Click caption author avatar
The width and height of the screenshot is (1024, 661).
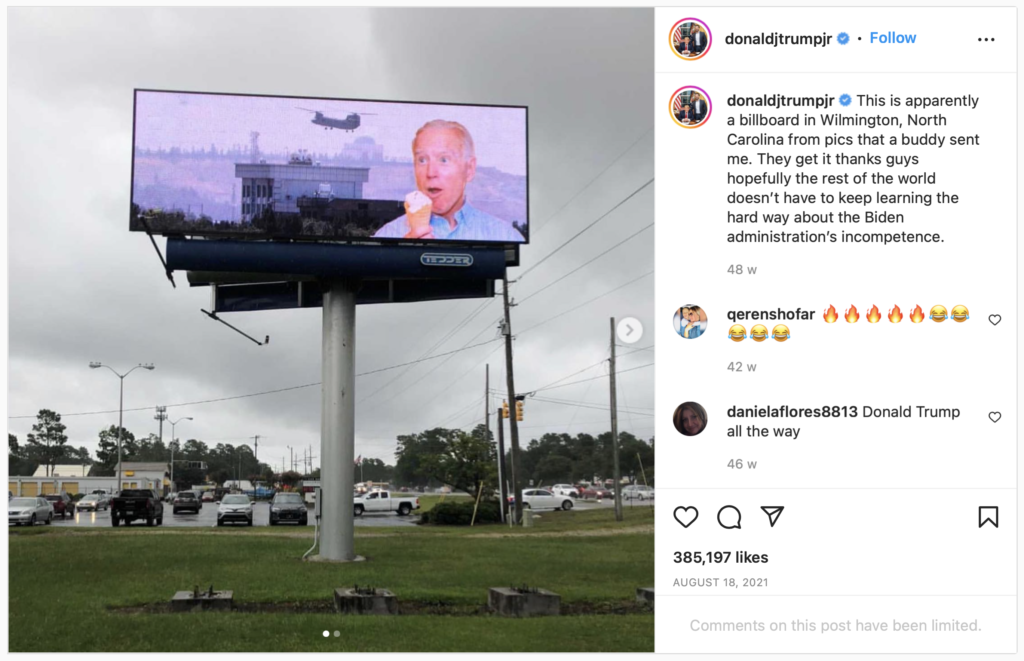(690, 106)
